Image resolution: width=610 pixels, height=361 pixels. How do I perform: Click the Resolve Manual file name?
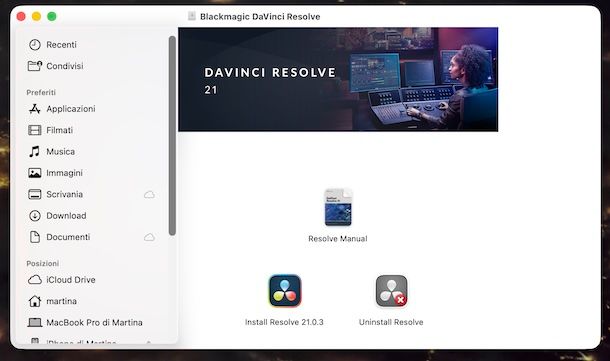click(338, 239)
